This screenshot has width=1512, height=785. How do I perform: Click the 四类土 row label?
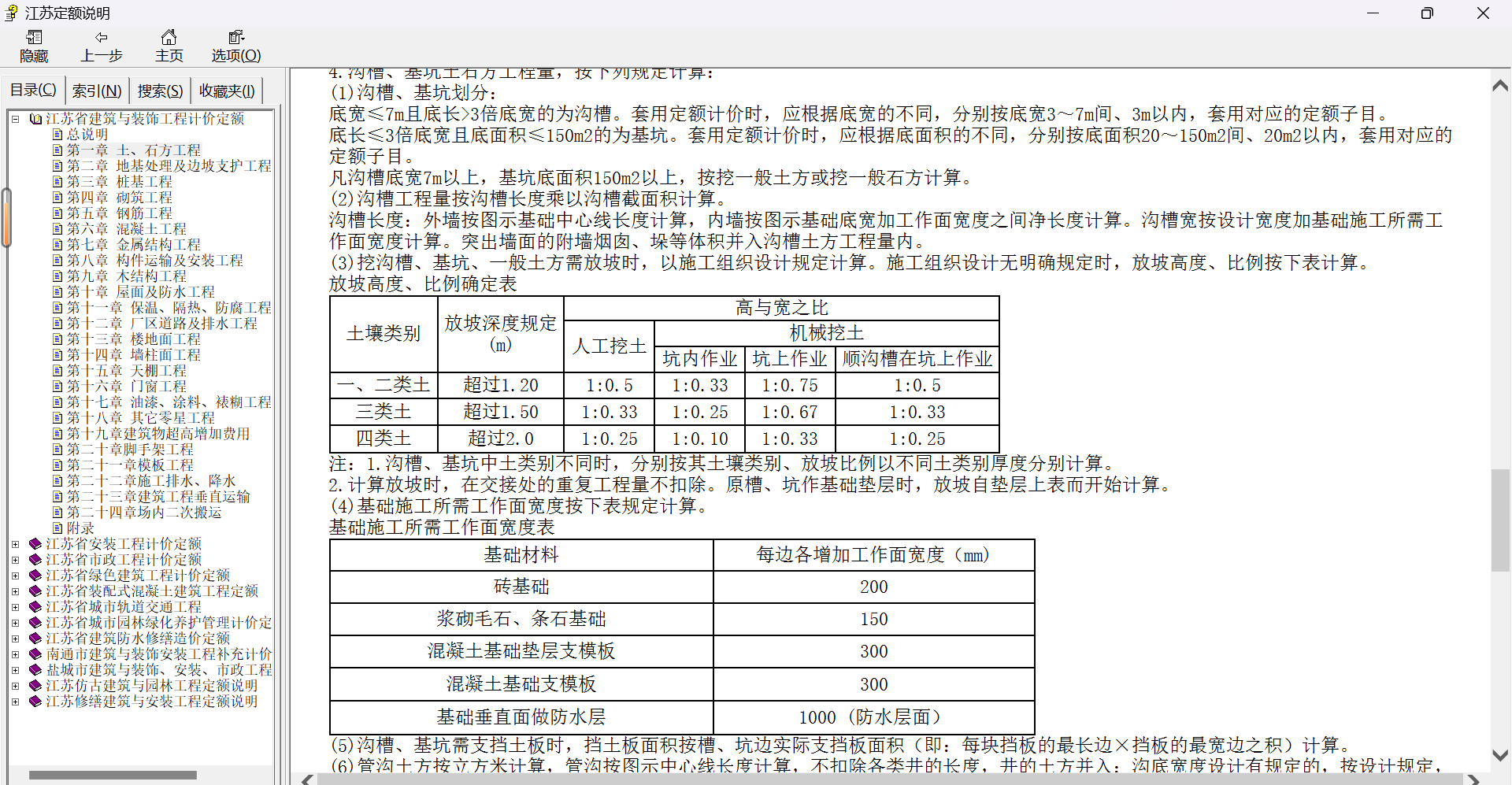384,439
